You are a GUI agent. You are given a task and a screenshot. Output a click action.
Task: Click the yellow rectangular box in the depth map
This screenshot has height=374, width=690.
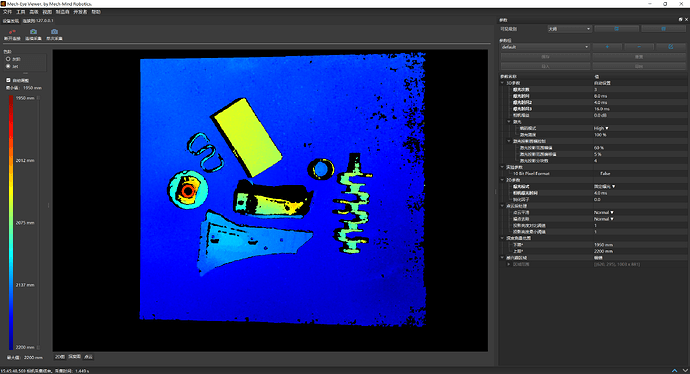pos(248,137)
